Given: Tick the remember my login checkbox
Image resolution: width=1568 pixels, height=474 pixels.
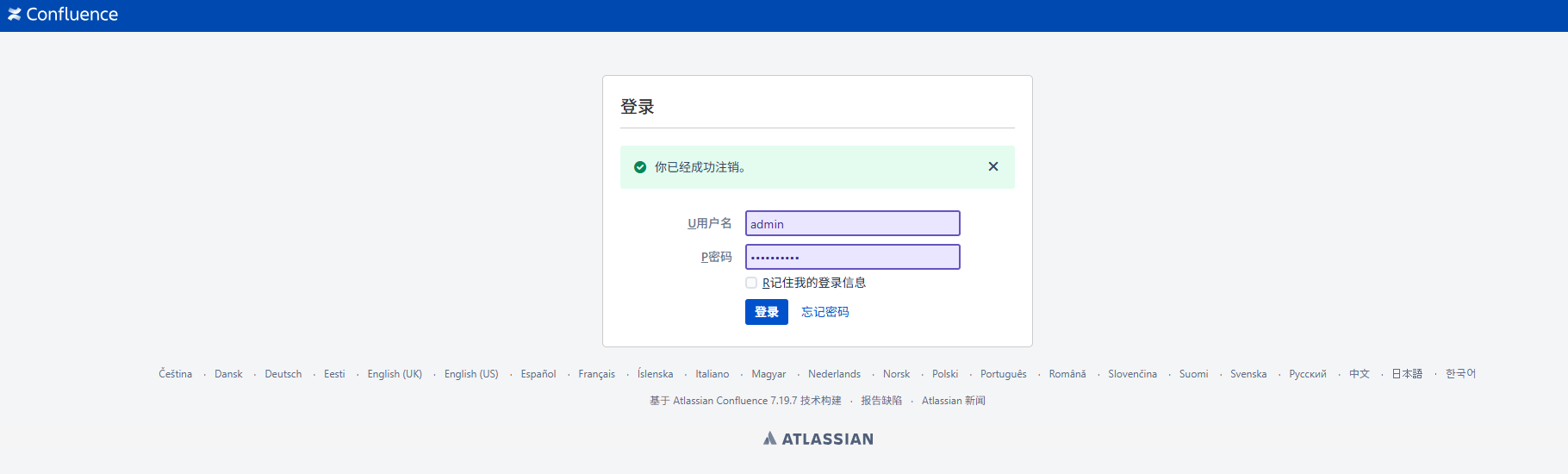Looking at the screenshot, I should pos(751,283).
